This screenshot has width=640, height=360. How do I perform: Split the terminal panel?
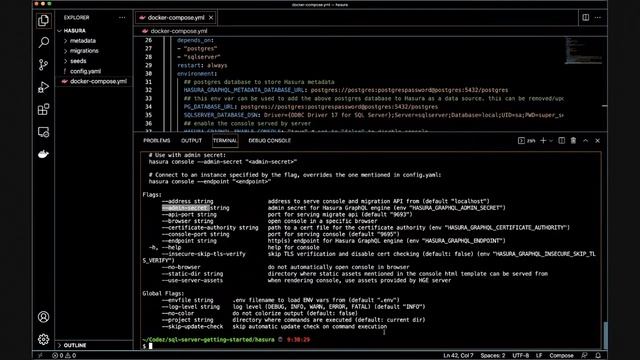pyautogui.click(x=562, y=140)
